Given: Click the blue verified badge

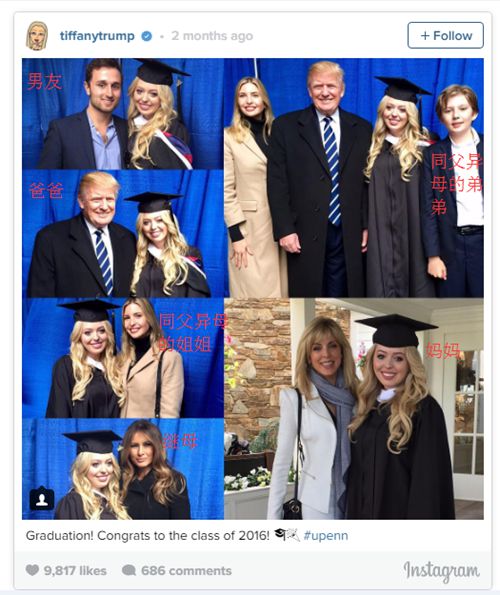Looking at the screenshot, I should coord(146,36).
